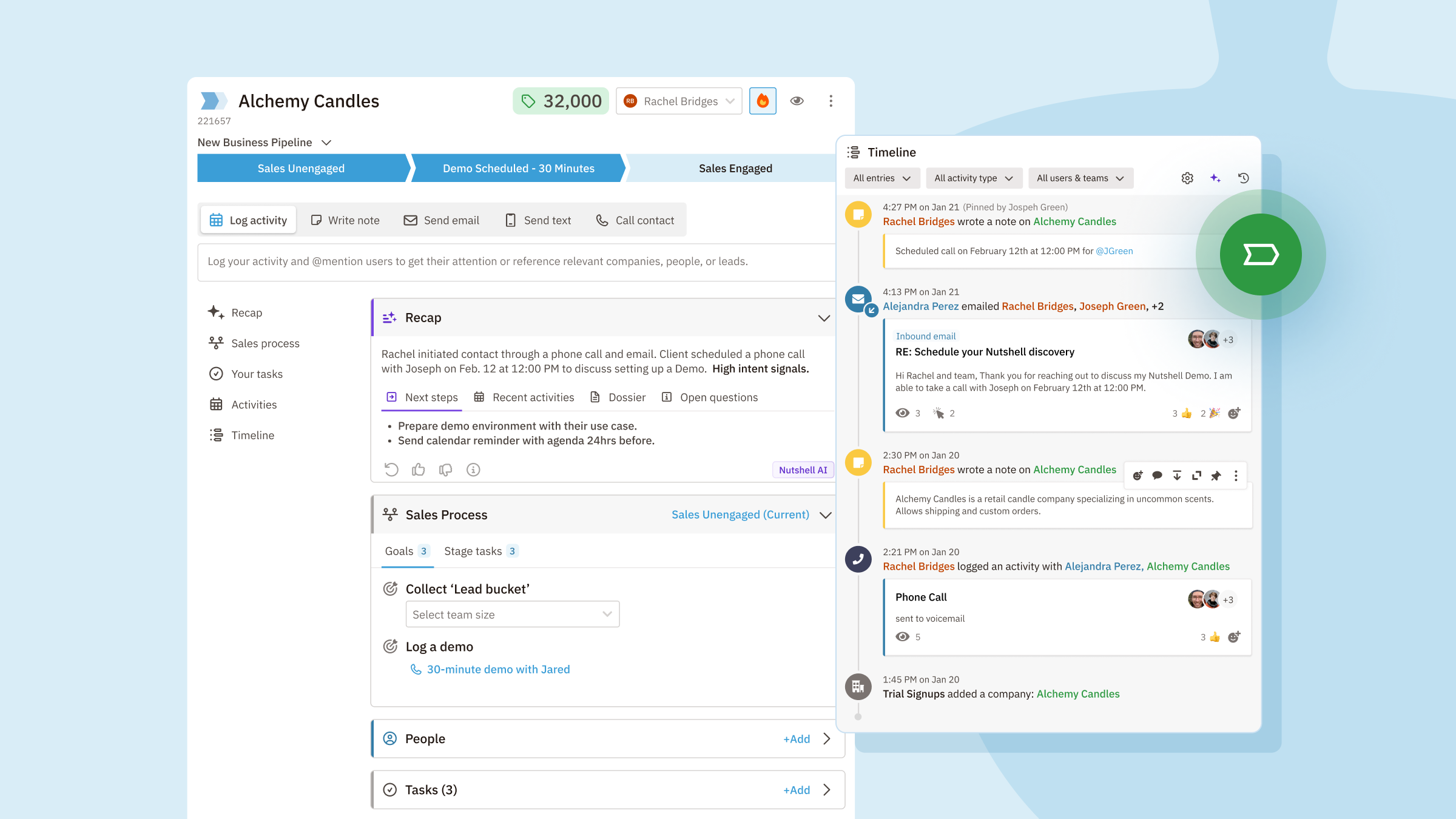
Task: Regenerate the recap with the refresh icon
Action: tap(391, 470)
